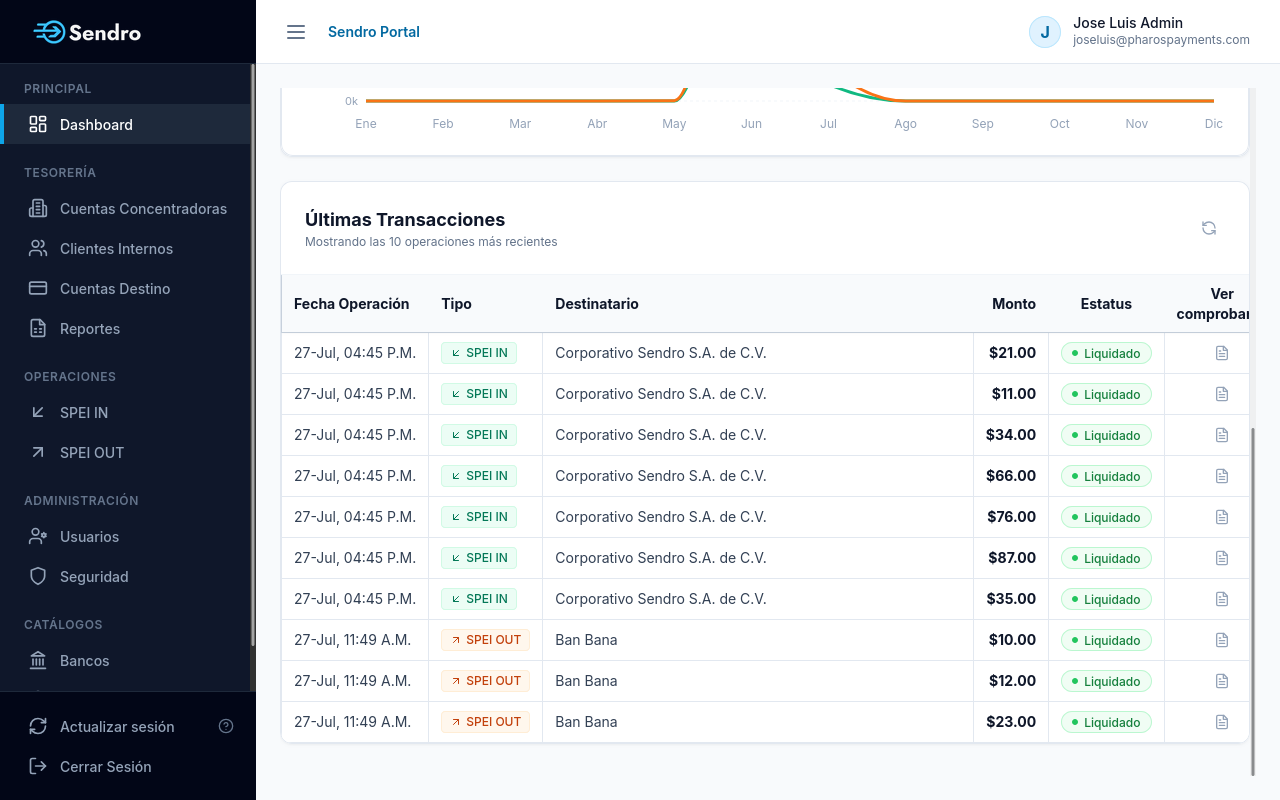Image resolution: width=1280 pixels, height=800 pixels.
Task: Navigate to Cuentas Destino
Action: click(x=125, y=288)
